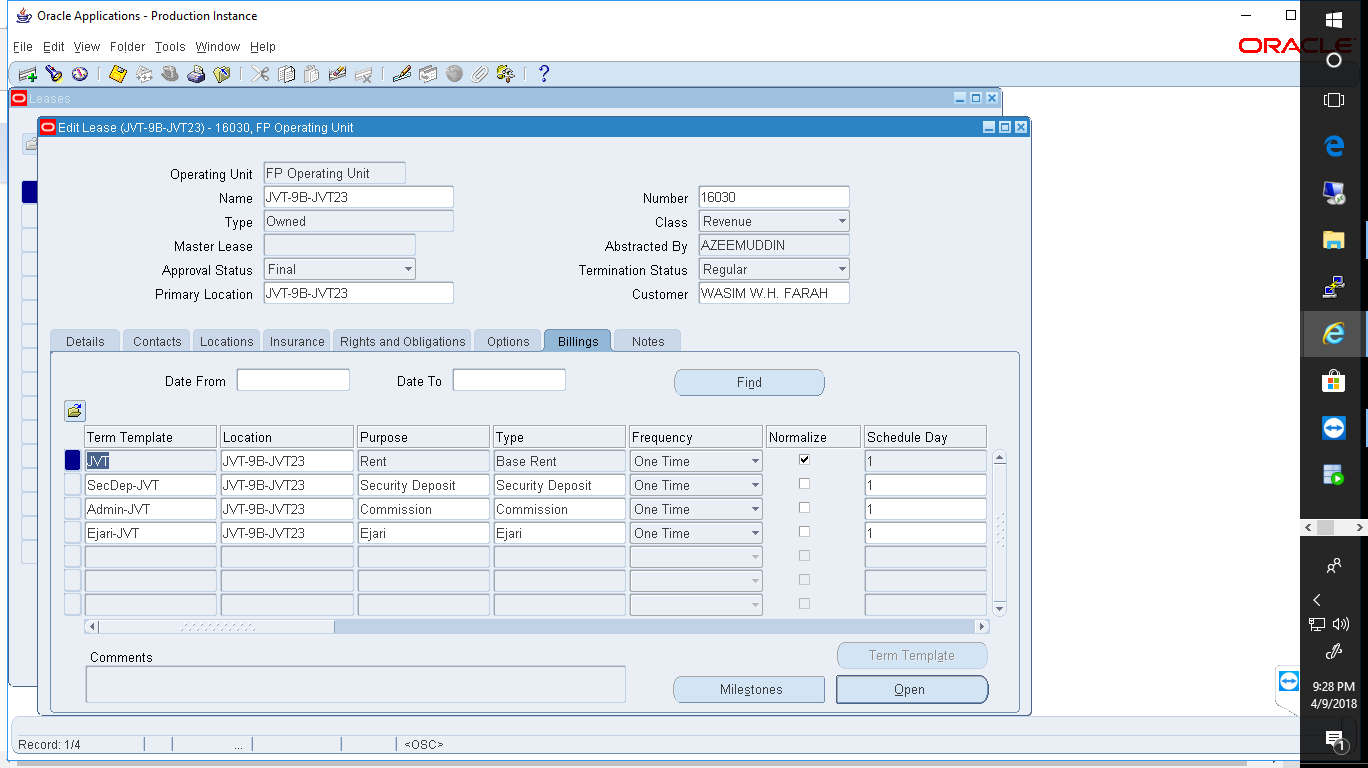Show the Navigator via compass icon

point(79,74)
